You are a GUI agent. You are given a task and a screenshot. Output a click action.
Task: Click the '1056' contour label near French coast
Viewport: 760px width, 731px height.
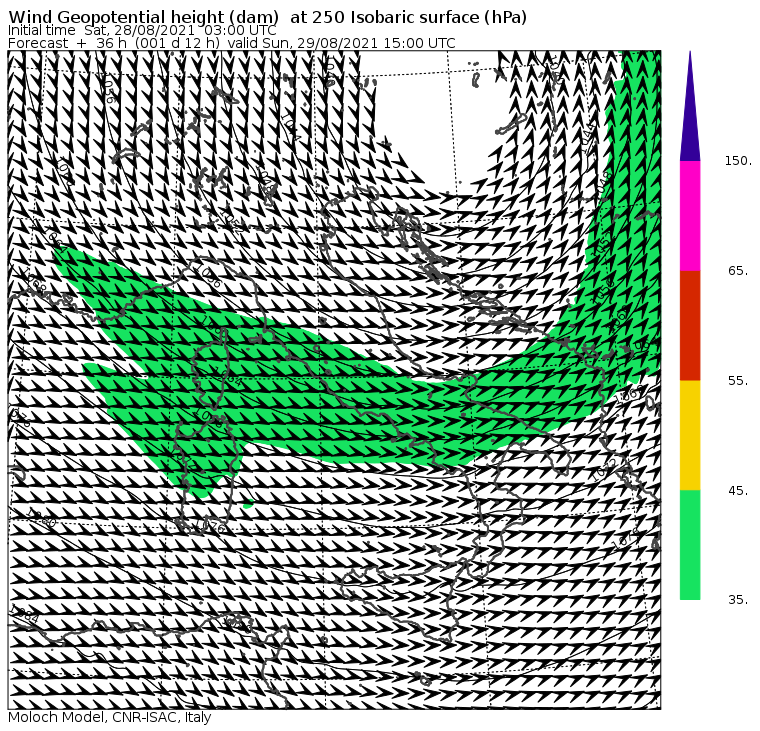209,278
